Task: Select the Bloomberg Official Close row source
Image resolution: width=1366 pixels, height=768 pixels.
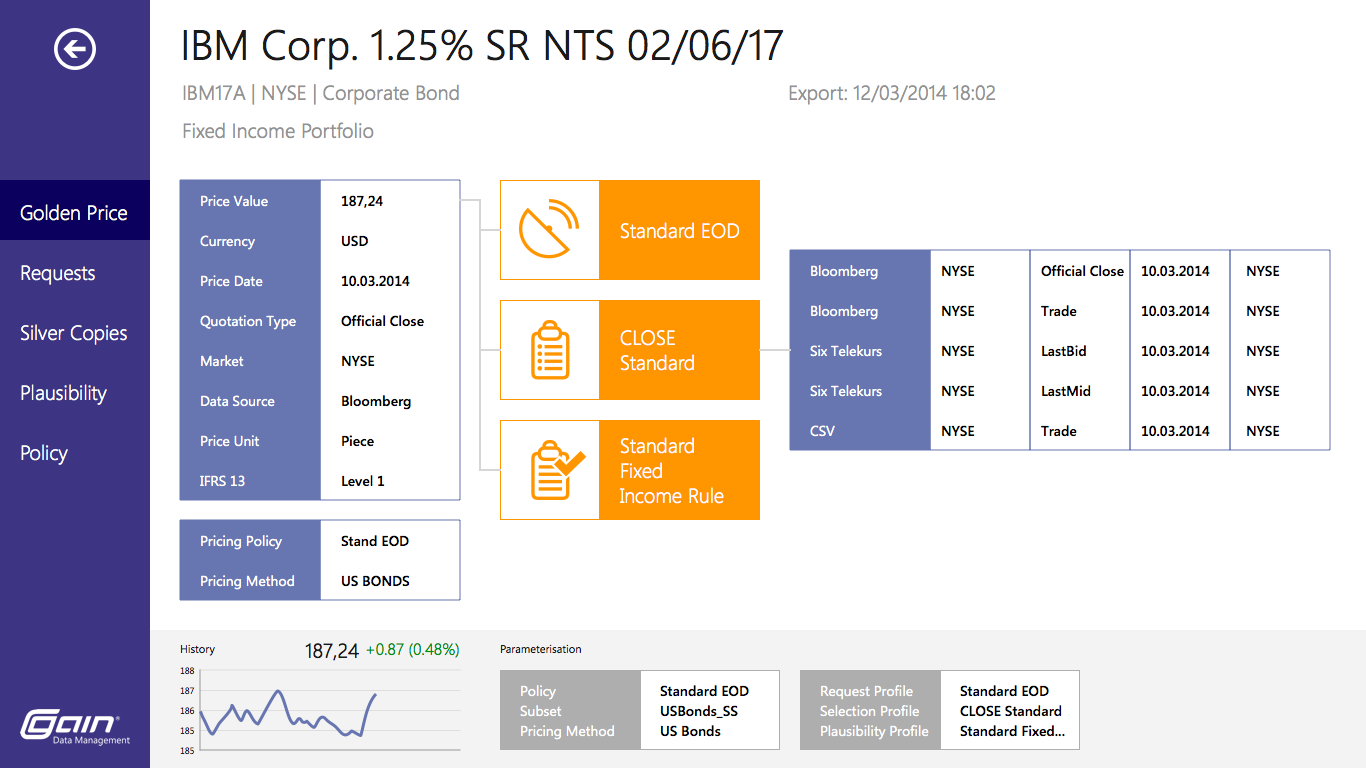Action: (x=844, y=271)
